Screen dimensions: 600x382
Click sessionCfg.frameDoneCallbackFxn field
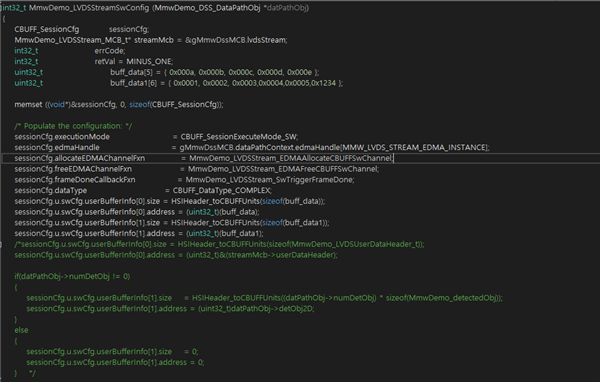coord(75,180)
